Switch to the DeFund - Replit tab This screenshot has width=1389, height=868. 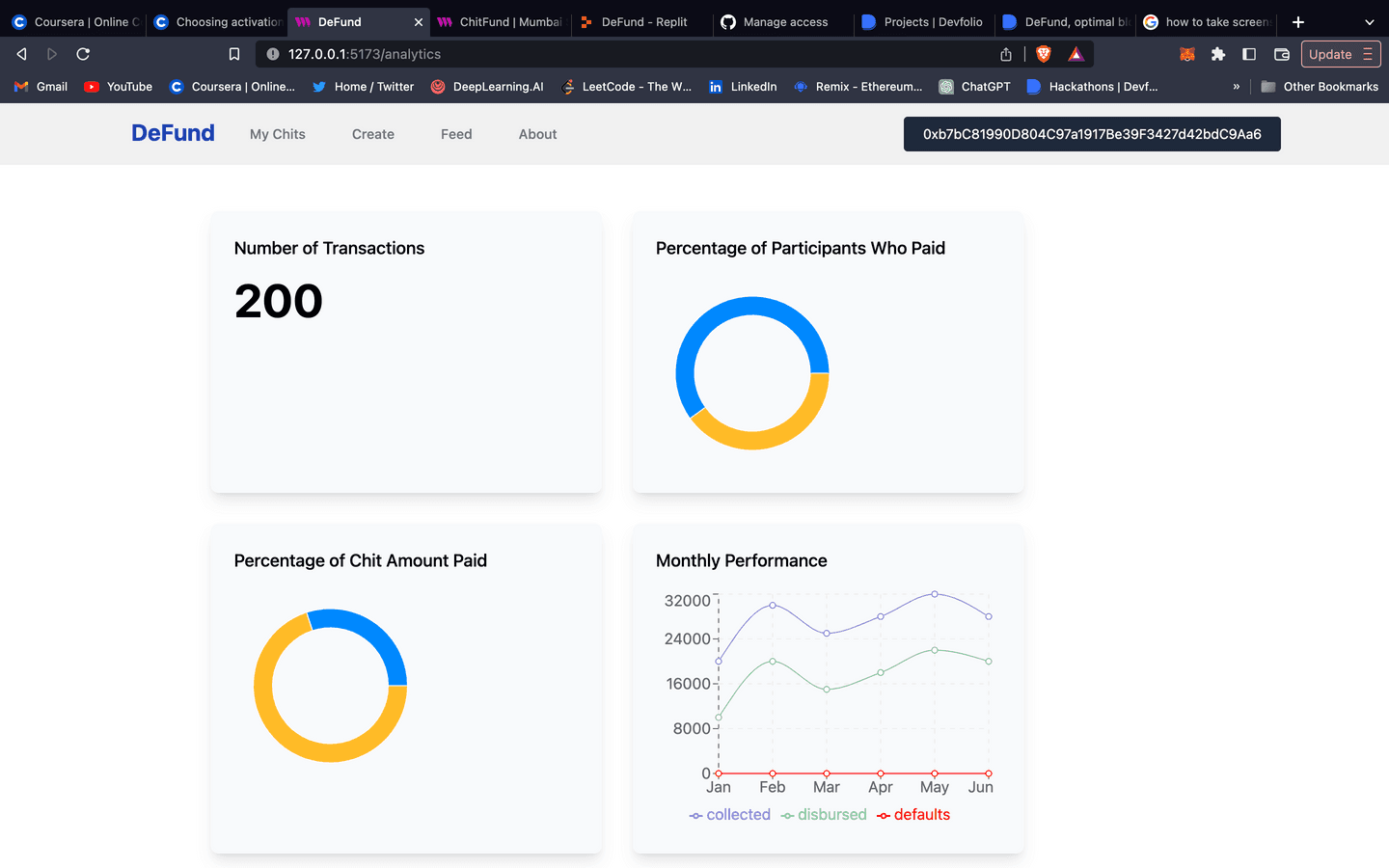[x=641, y=21]
